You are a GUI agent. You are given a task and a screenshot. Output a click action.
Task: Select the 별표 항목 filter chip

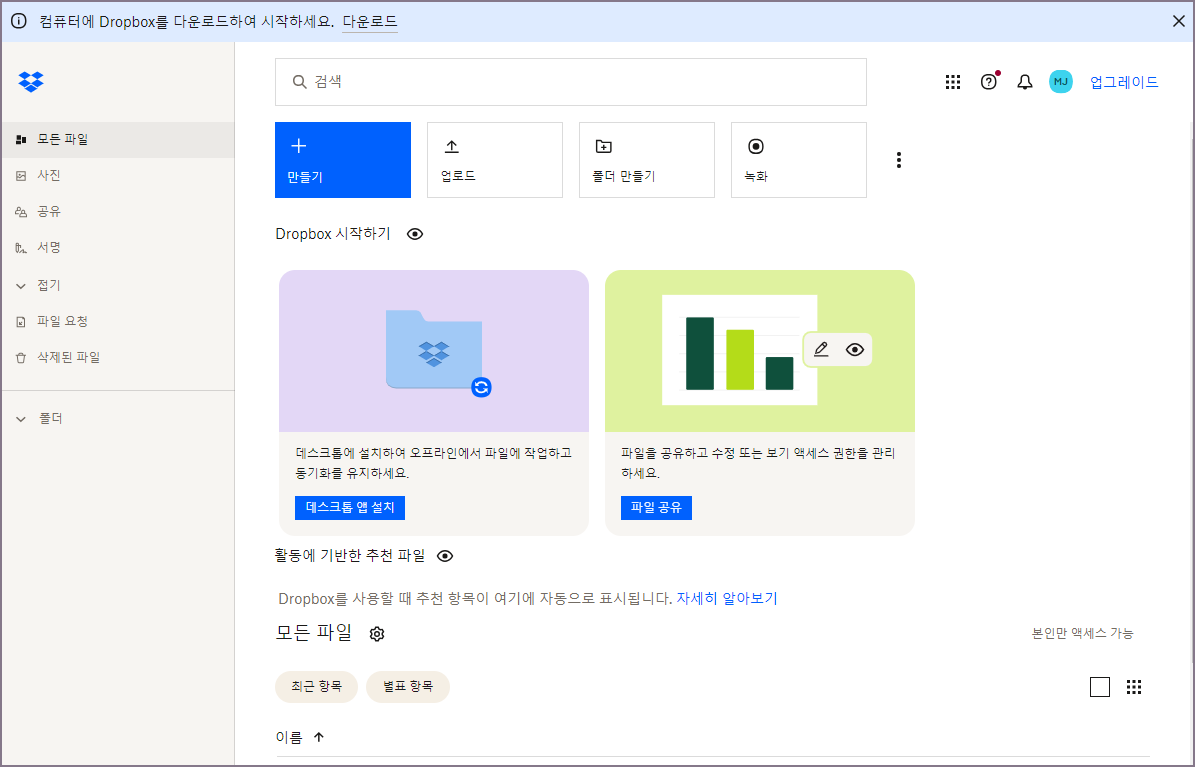[408, 687]
